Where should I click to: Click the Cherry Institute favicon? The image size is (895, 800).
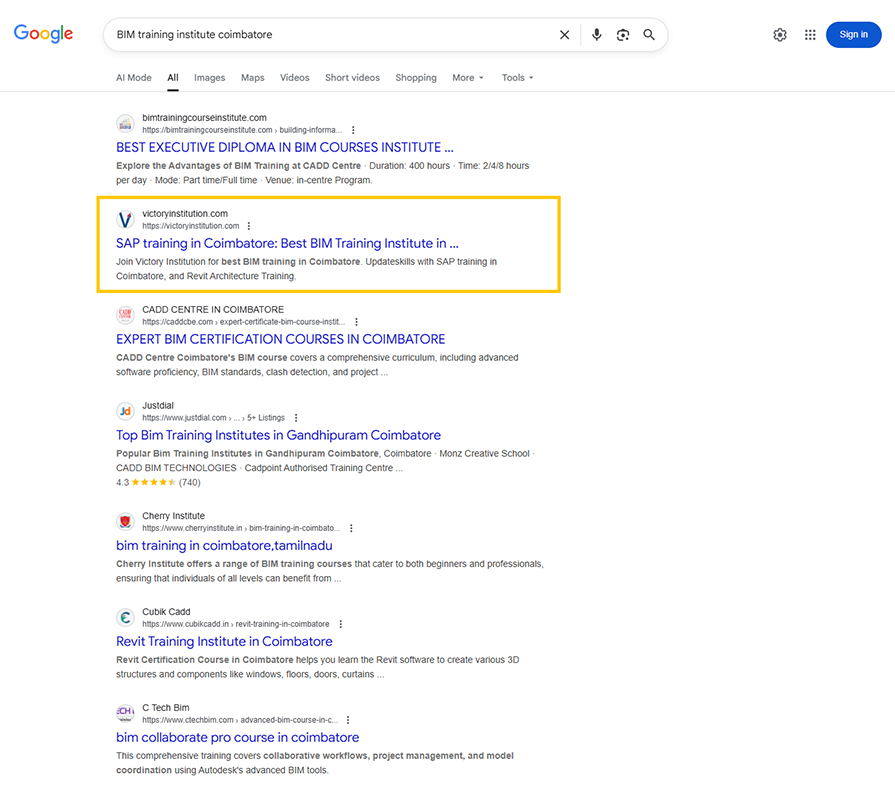(x=125, y=522)
